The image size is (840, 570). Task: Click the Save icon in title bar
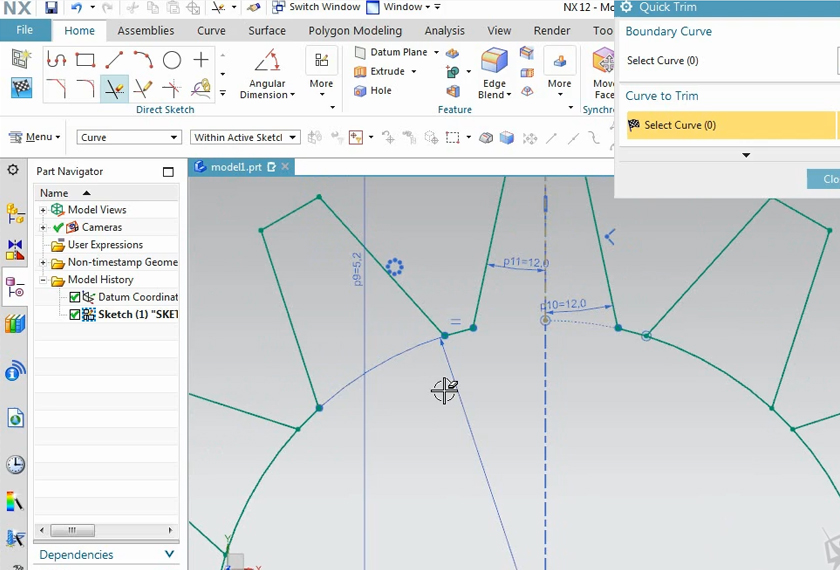tap(51, 8)
